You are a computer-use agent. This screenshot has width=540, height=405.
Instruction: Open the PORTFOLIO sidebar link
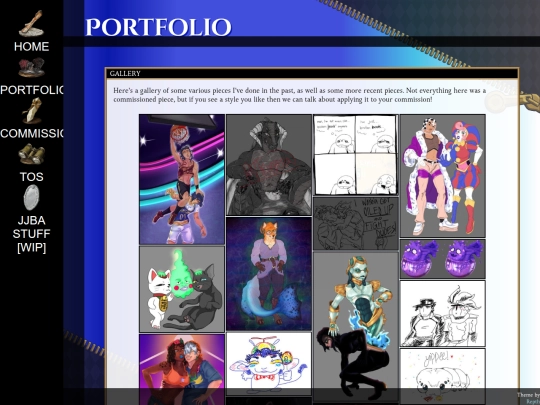32,90
